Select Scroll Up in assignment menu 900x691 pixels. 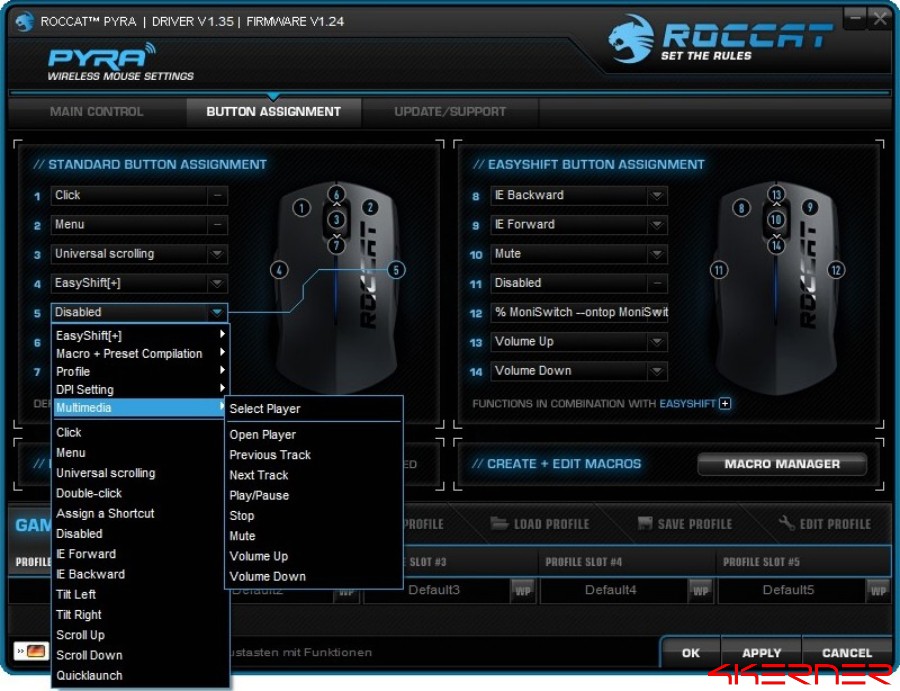point(140,635)
